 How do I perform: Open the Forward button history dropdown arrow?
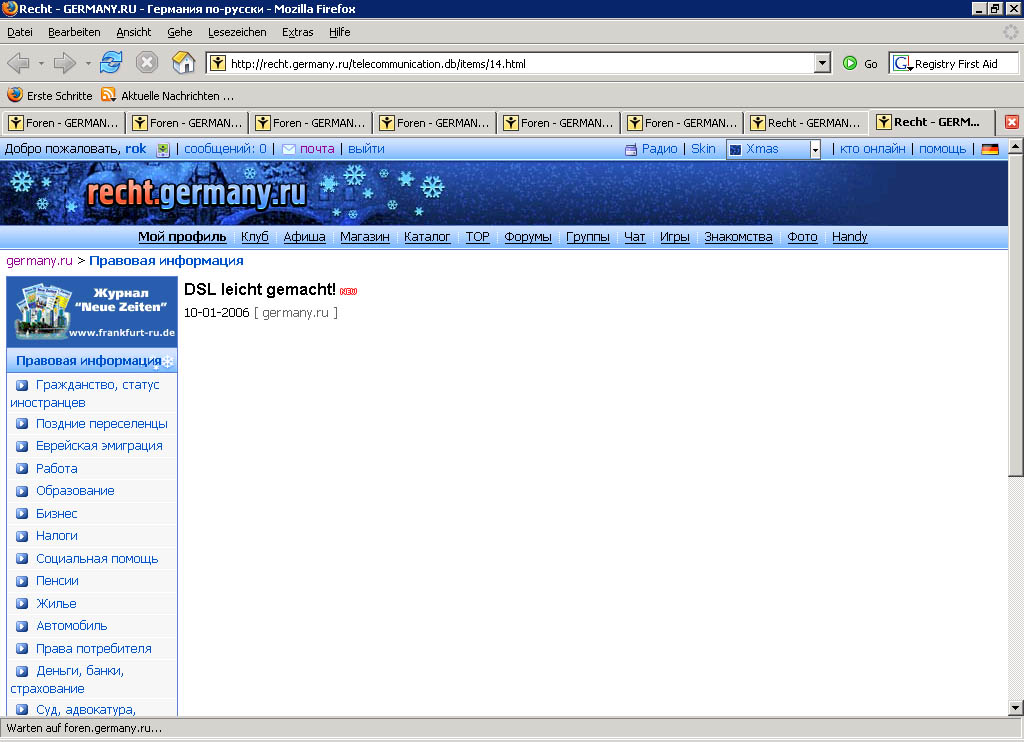(88, 63)
